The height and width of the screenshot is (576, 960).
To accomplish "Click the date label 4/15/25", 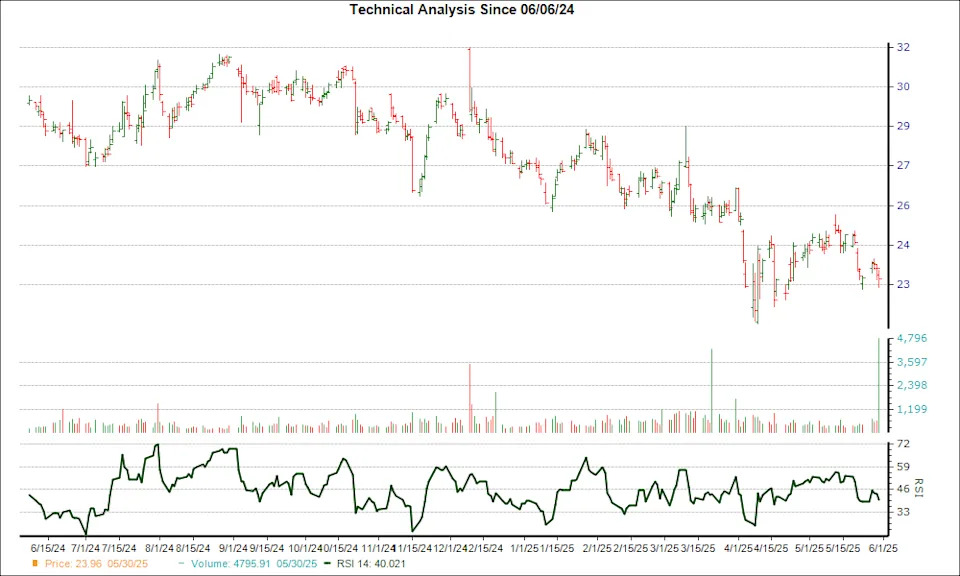I will 771,548.
